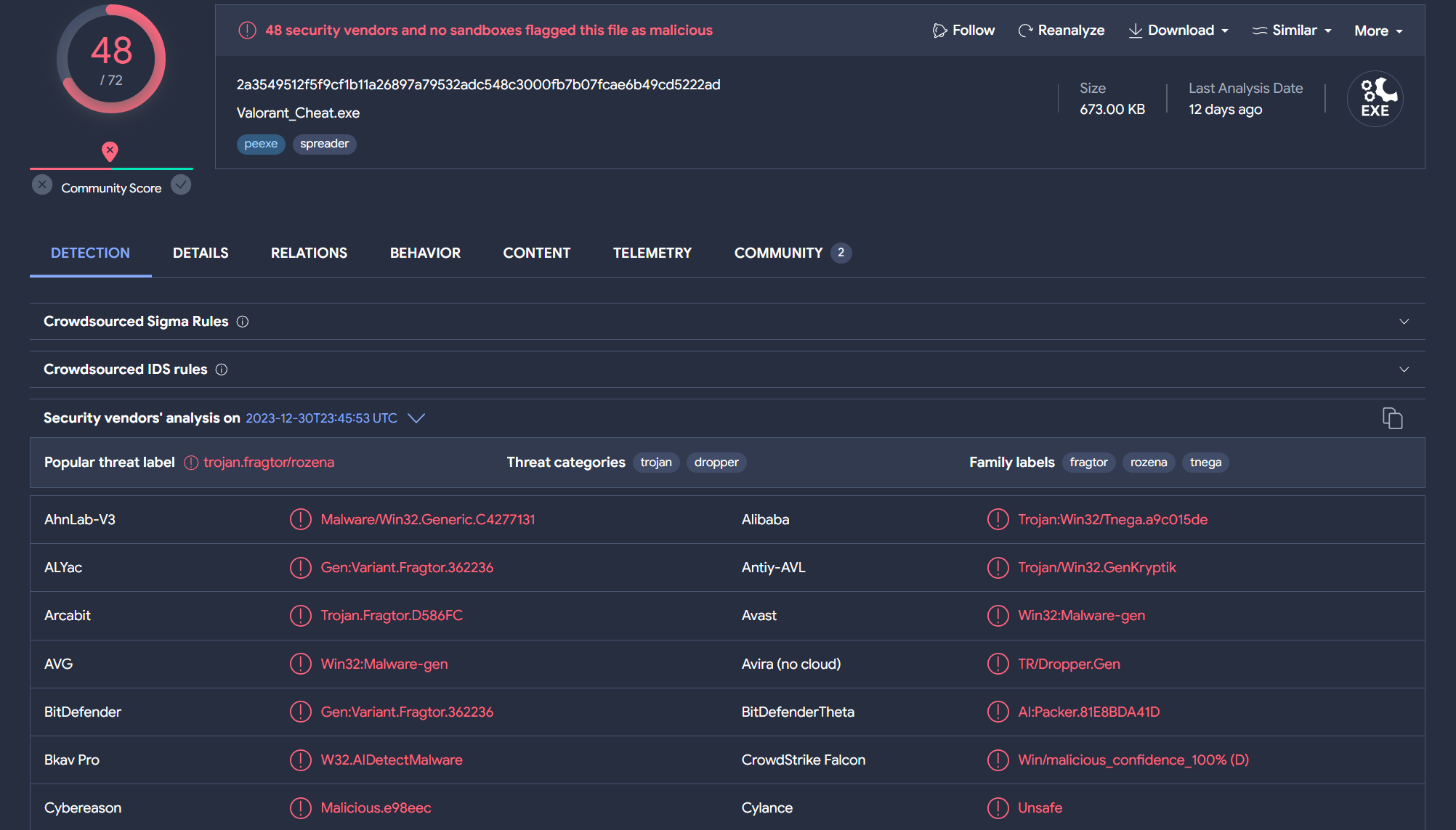
Task: Click warning icon next to popular threat label
Action: 191,463
